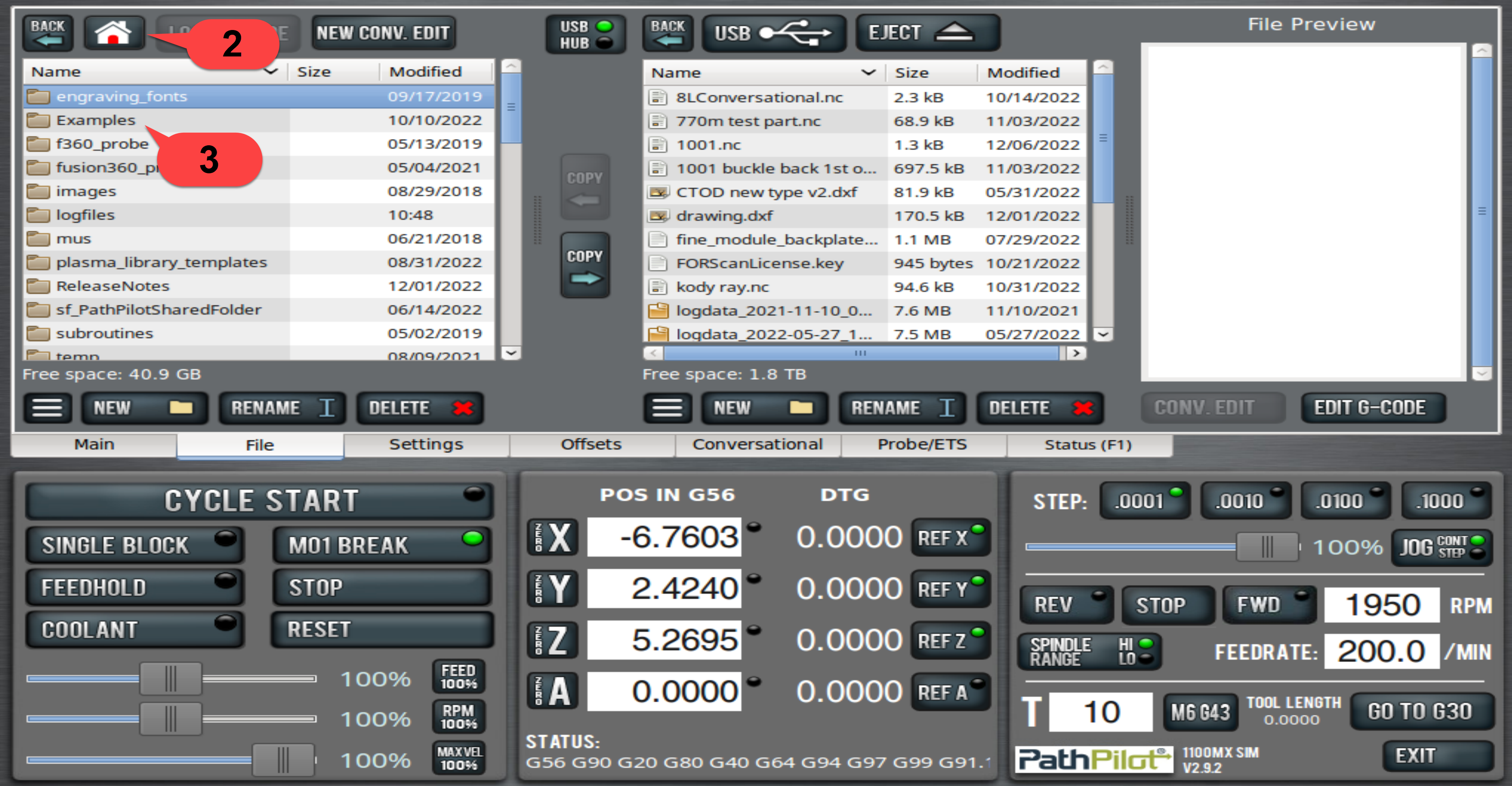This screenshot has height=786, width=1512.
Task: Toggle Spindle Range Hi/Lo
Action: [x=1089, y=651]
